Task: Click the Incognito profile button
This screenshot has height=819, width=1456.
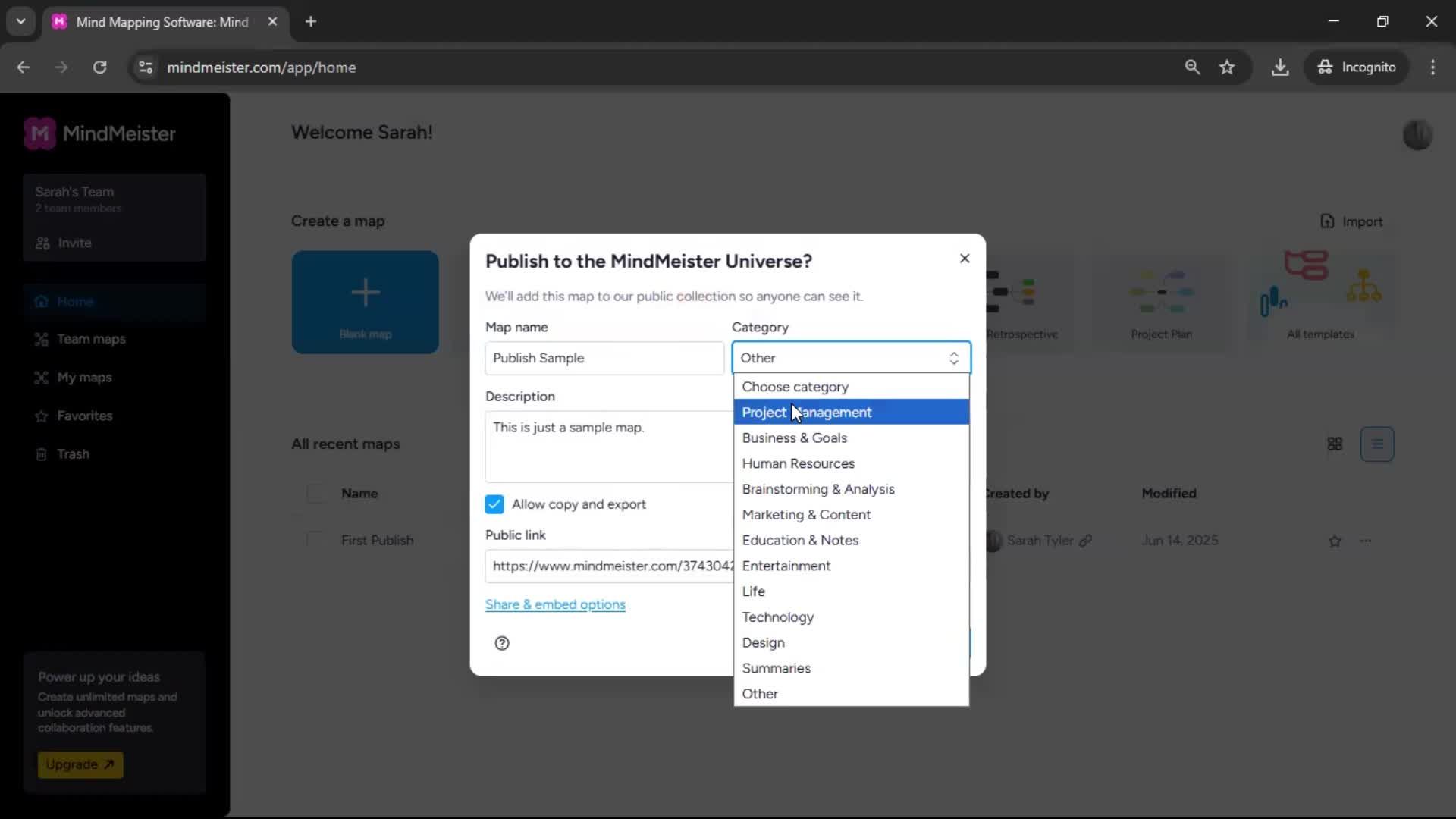Action: (1357, 67)
